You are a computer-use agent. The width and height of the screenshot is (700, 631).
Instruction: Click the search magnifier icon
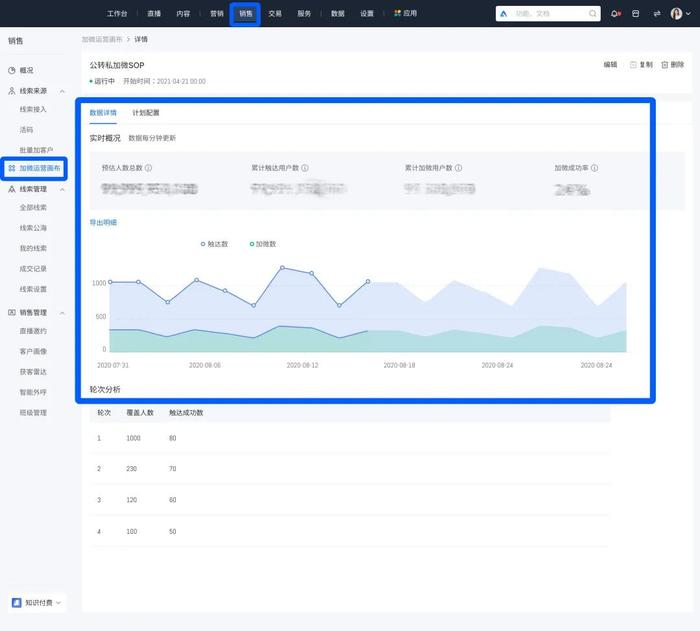pos(592,14)
